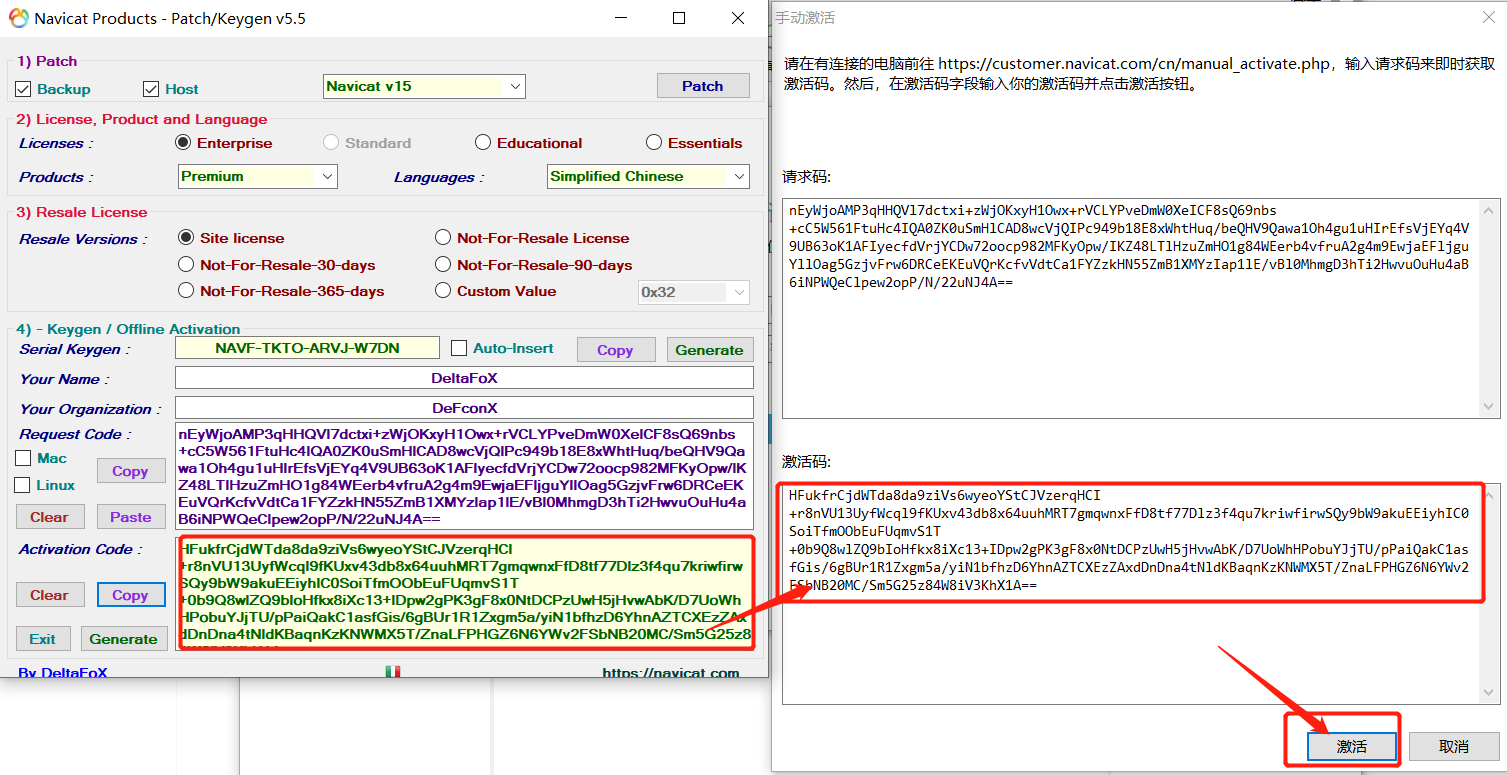The height and width of the screenshot is (775, 1507).
Task: Click the Patch button
Action: pos(703,86)
